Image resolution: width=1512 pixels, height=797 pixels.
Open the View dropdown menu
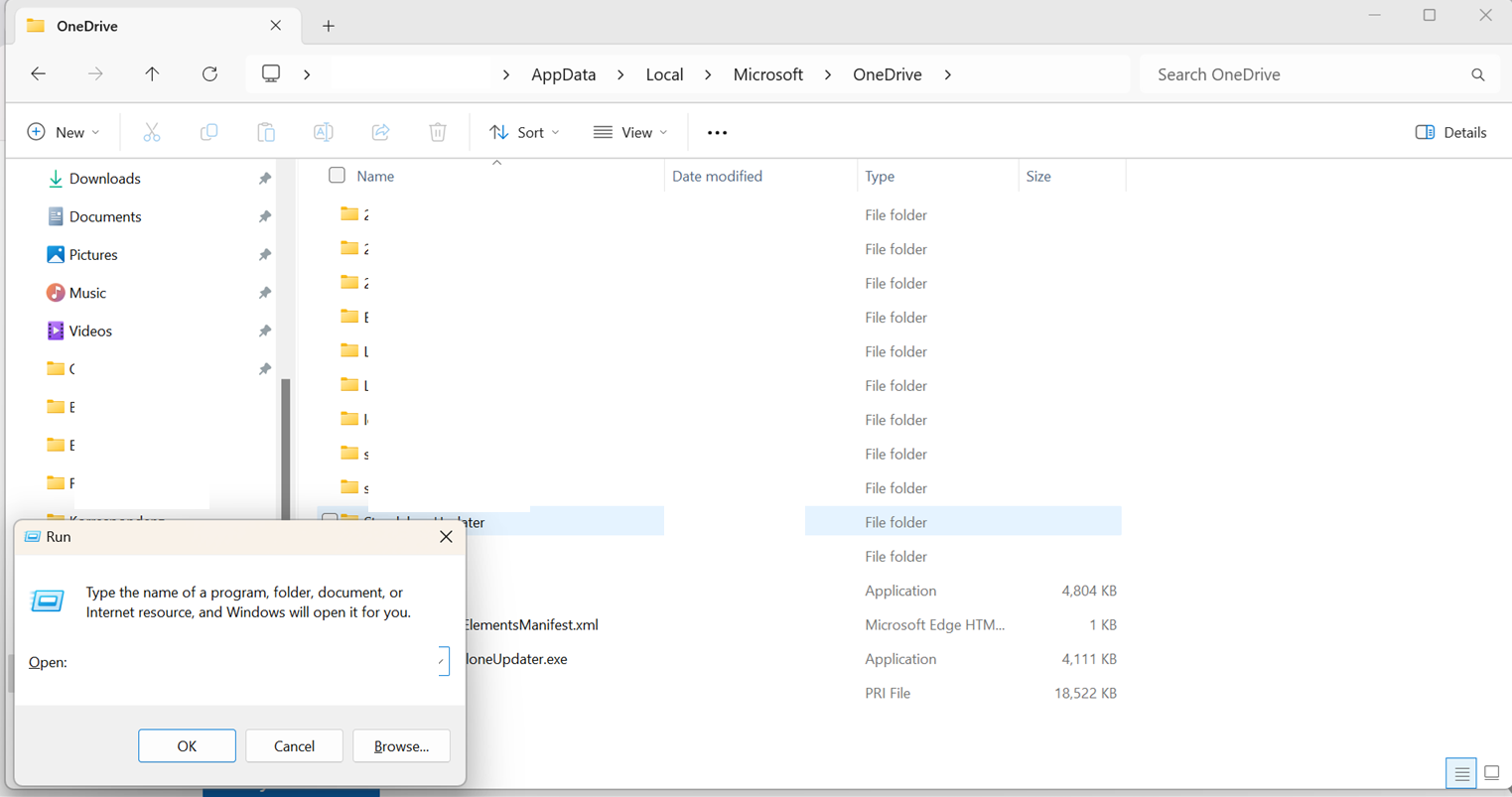(630, 132)
